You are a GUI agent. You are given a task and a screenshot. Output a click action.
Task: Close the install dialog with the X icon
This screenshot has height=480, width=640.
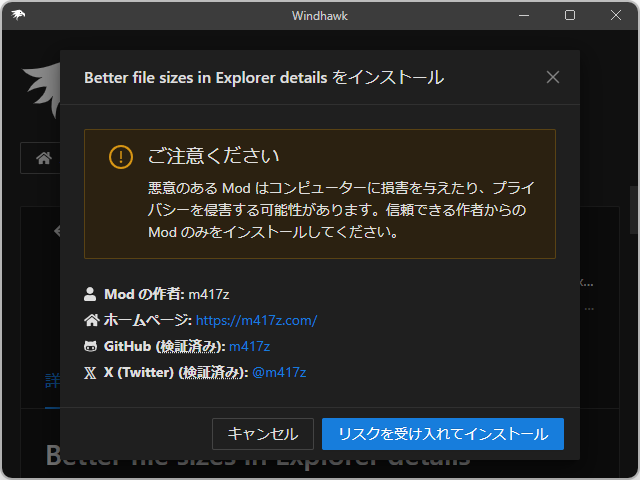tap(553, 77)
